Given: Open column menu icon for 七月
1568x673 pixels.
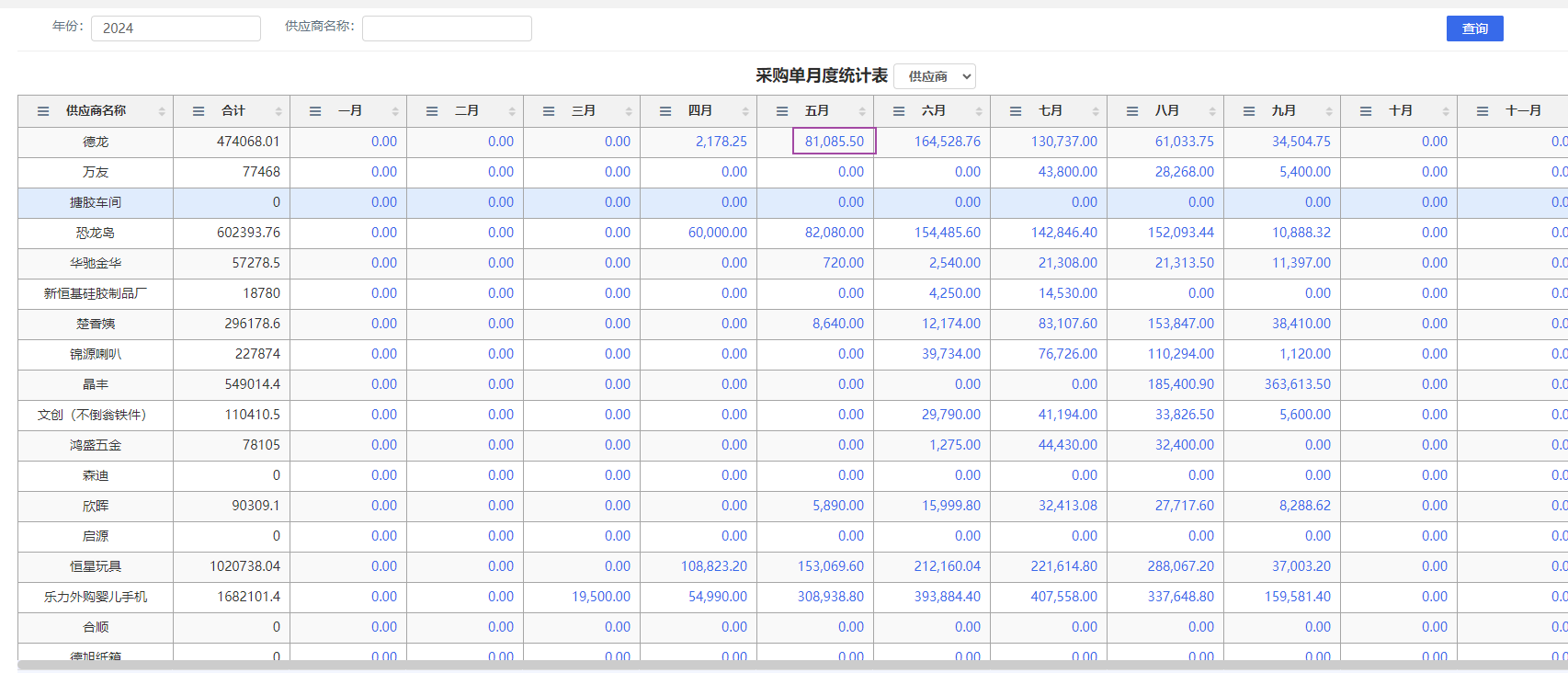Looking at the screenshot, I should [1016, 111].
